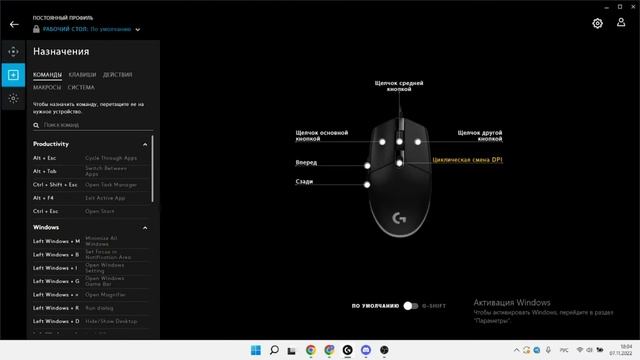
Task: Click the command list scrollbar
Action: coord(153,169)
